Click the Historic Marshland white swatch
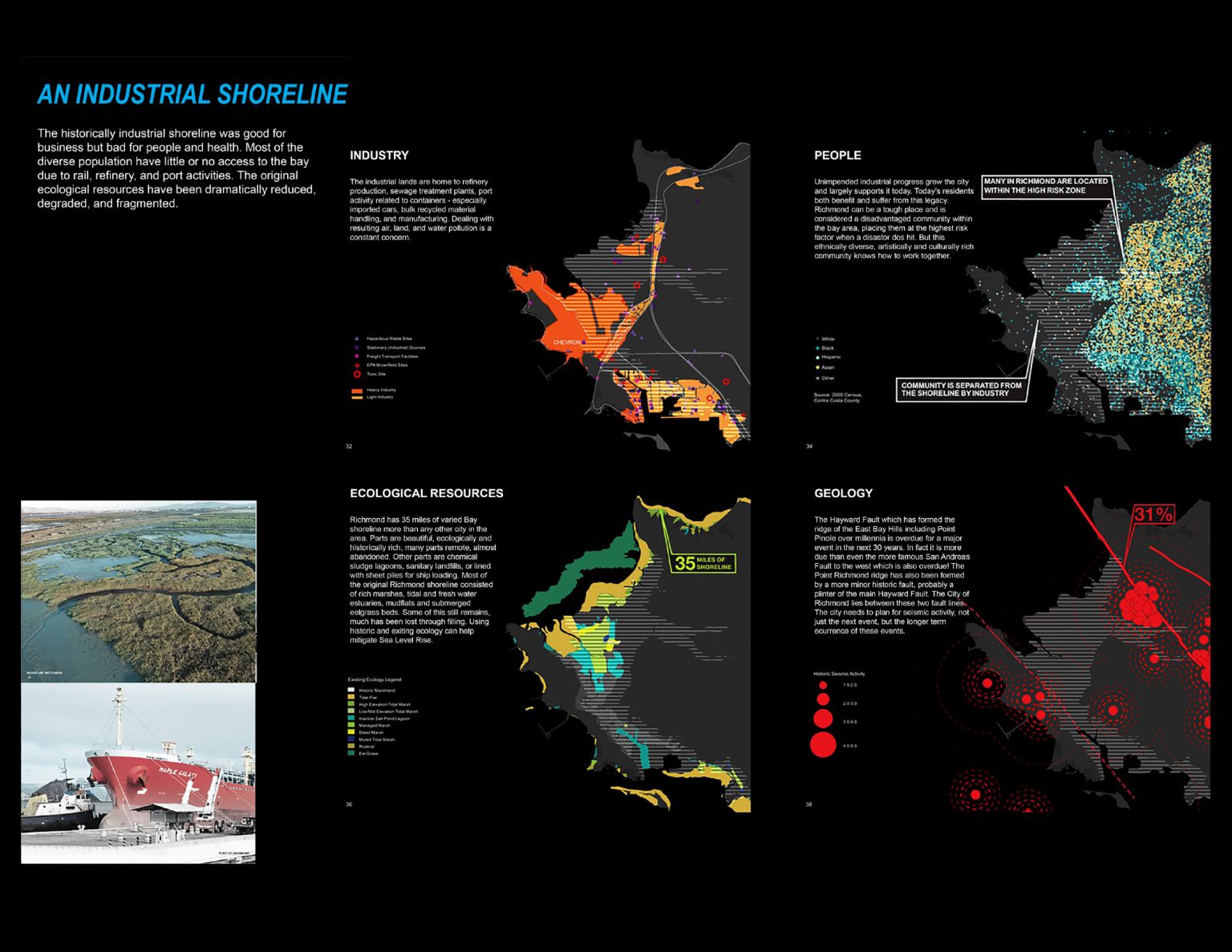Image resolution: width=1232 pixels, height=952 pixels. coord(351,690)
